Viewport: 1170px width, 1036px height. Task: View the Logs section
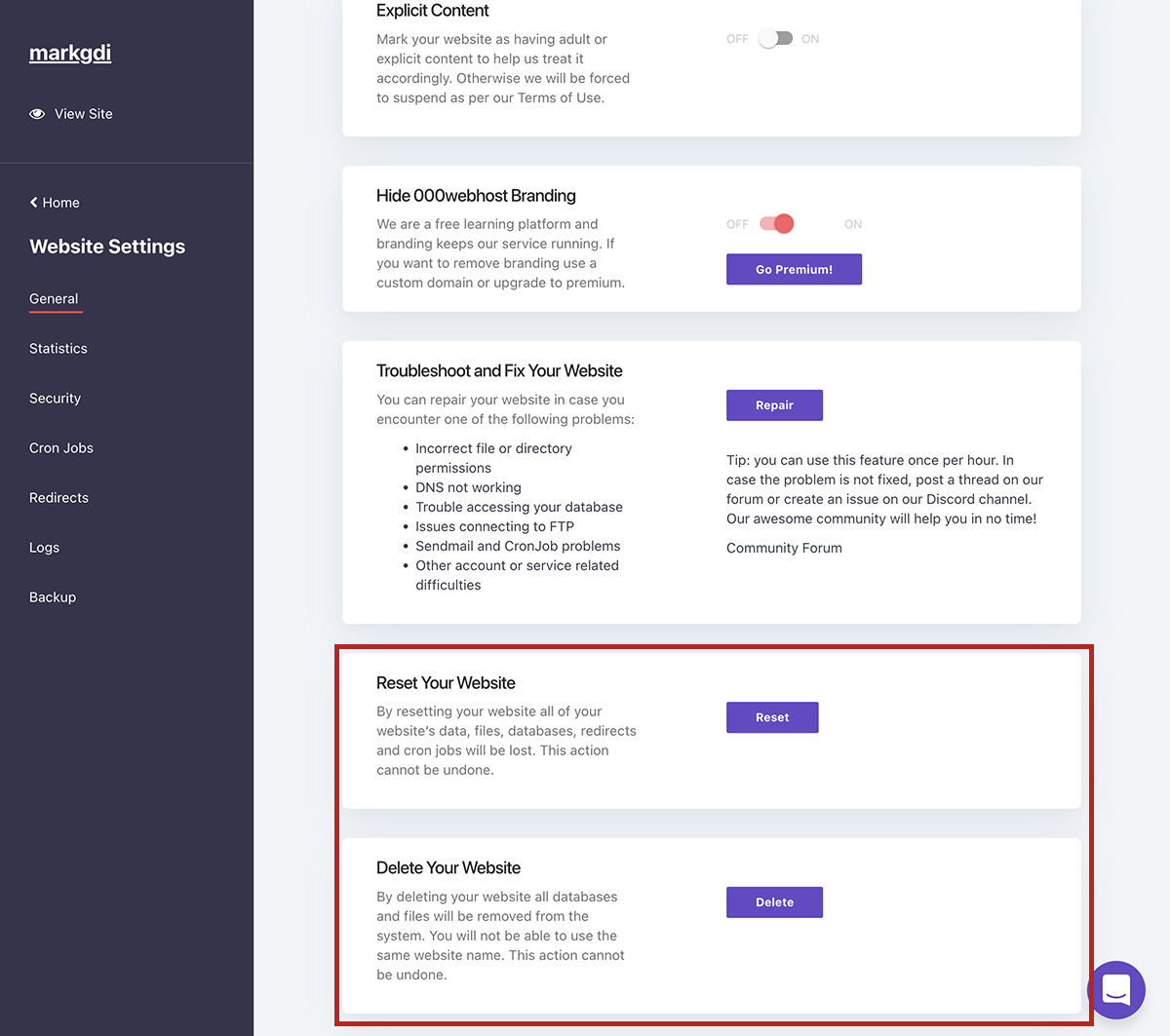[44, 548]
